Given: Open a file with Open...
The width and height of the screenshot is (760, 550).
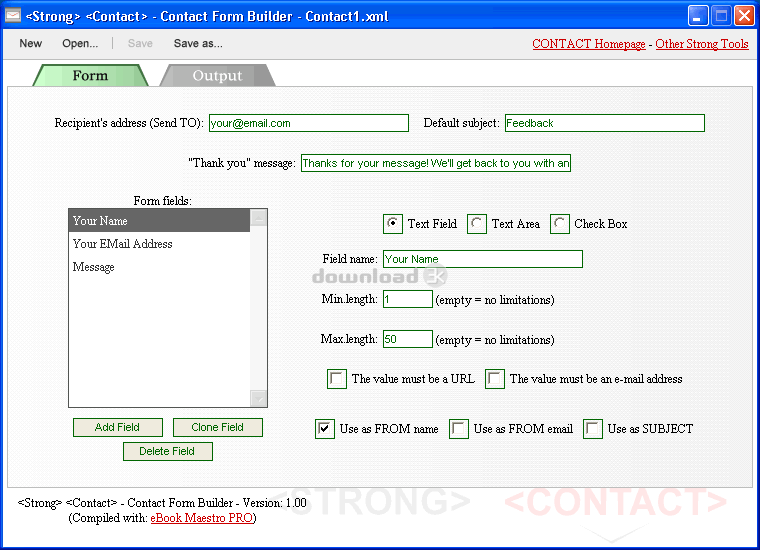Looking at the screenshot, I should pyautogui.click(x=80, y=44).
